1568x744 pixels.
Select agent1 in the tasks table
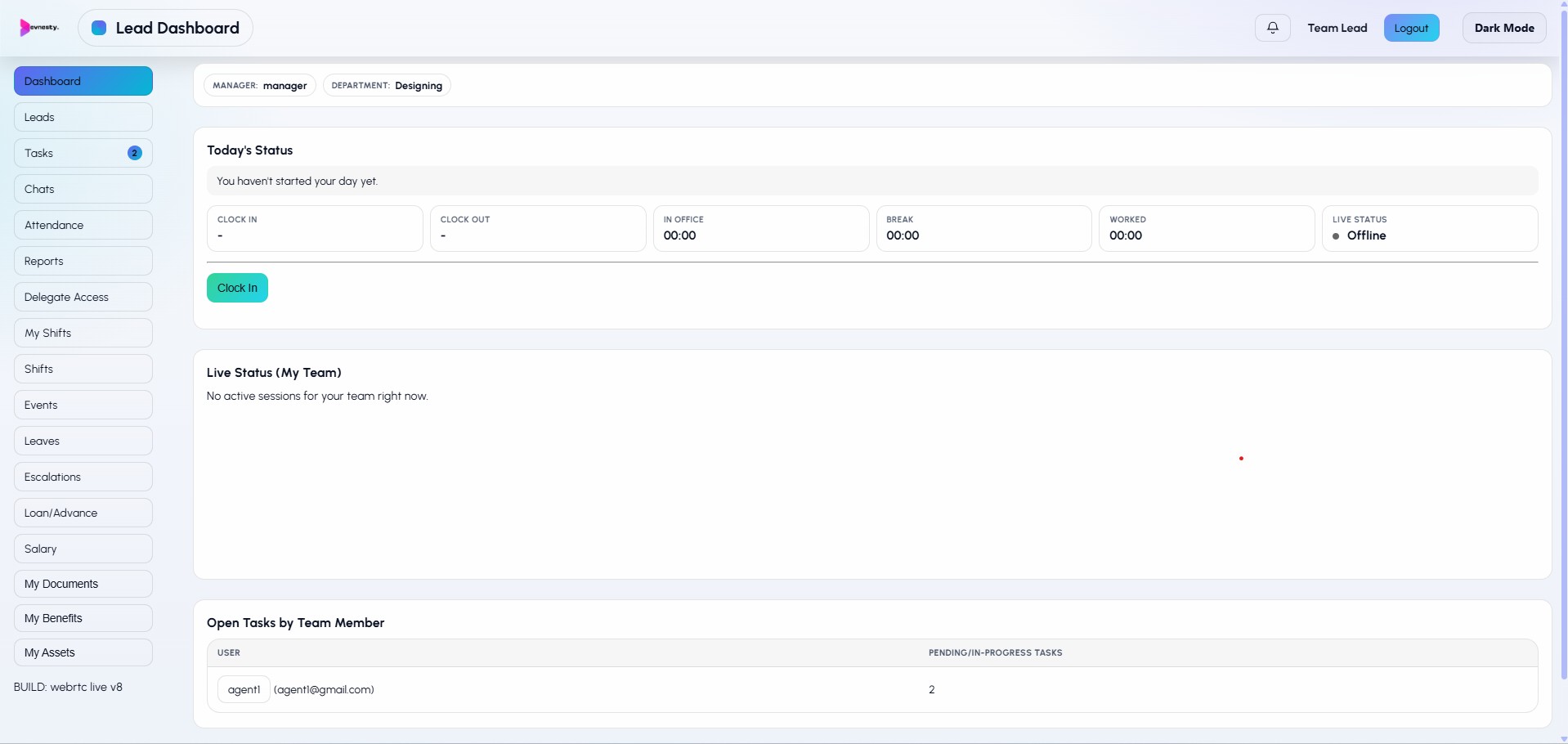click(243, 689)
